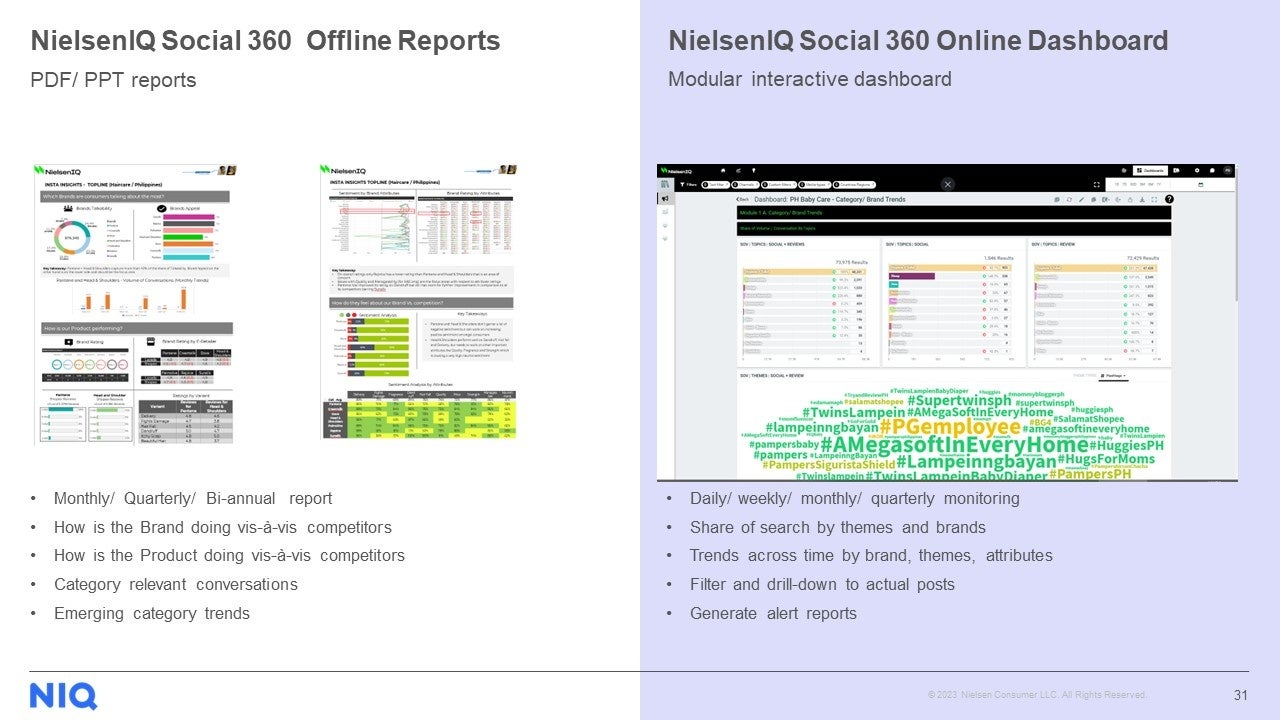Viewport: 1280px width, 720px height.
Task: Select #pampersbaby in the word cloud
Action: click(x=782, y=444)
